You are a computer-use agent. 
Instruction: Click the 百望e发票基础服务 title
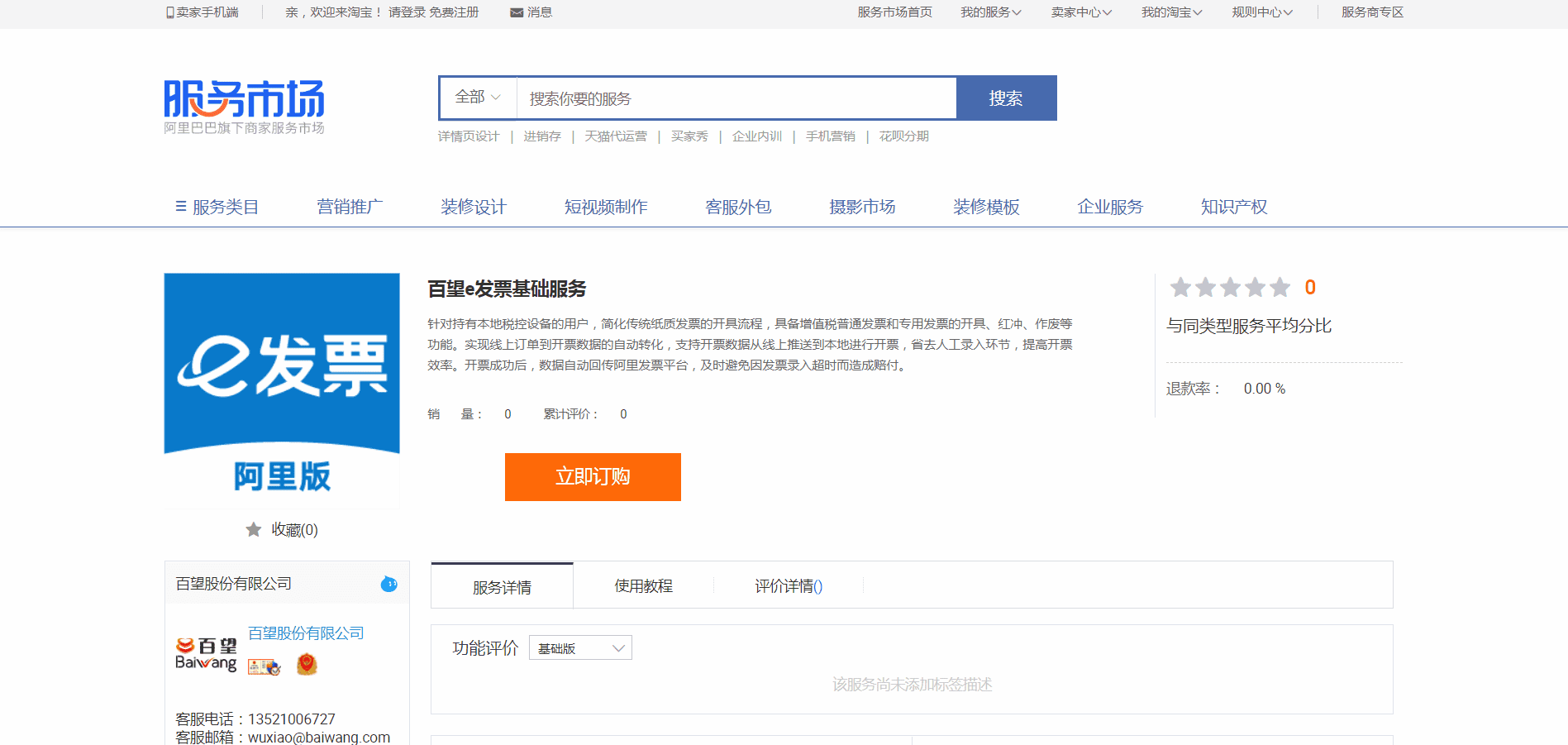(x=507, y=289)
